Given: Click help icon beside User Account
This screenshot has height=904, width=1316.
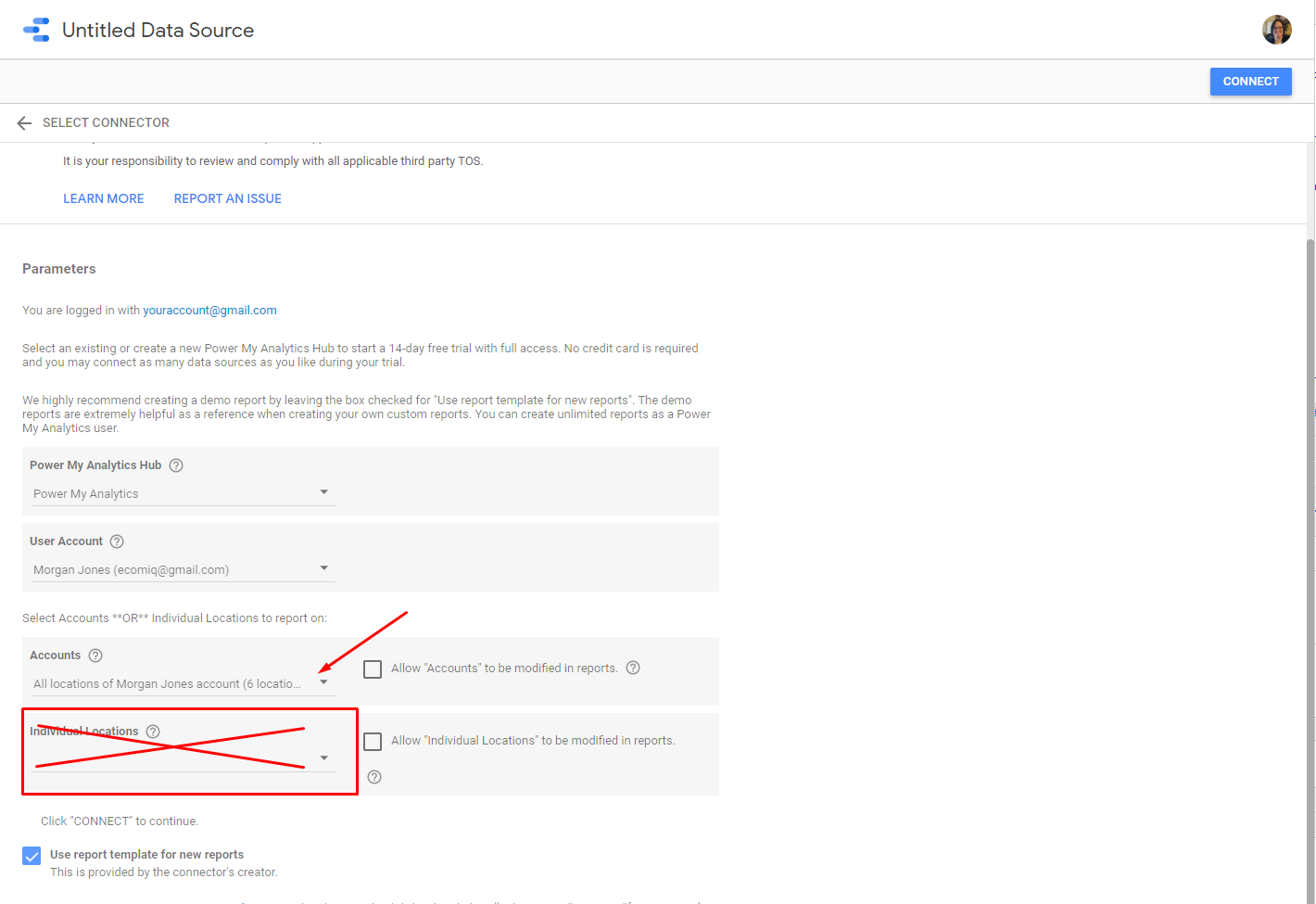Looking at the screenshot, I should coord(117,541).
